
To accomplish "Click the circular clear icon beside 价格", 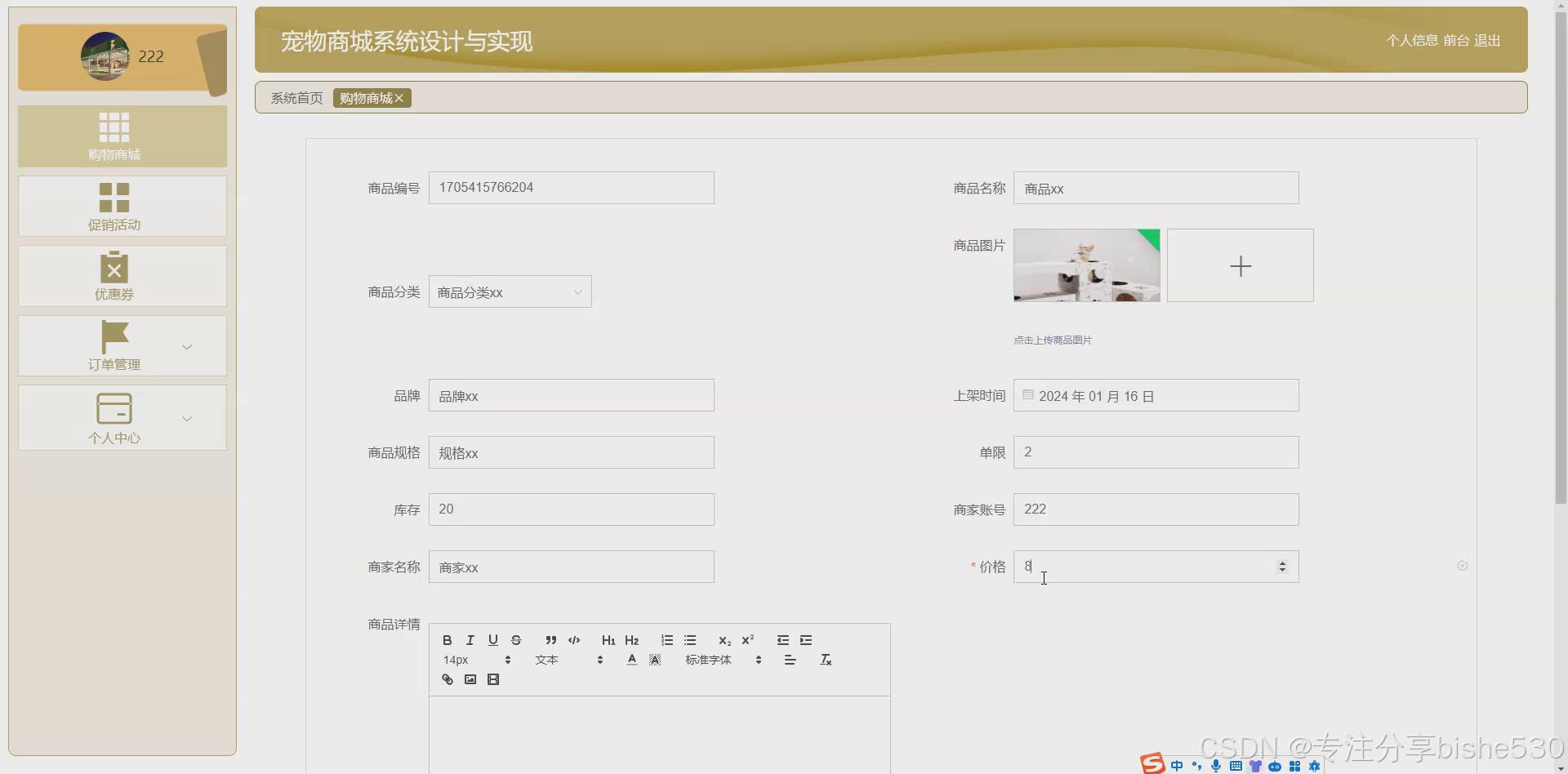I will pyautogui.click(x=1462, y=566).
